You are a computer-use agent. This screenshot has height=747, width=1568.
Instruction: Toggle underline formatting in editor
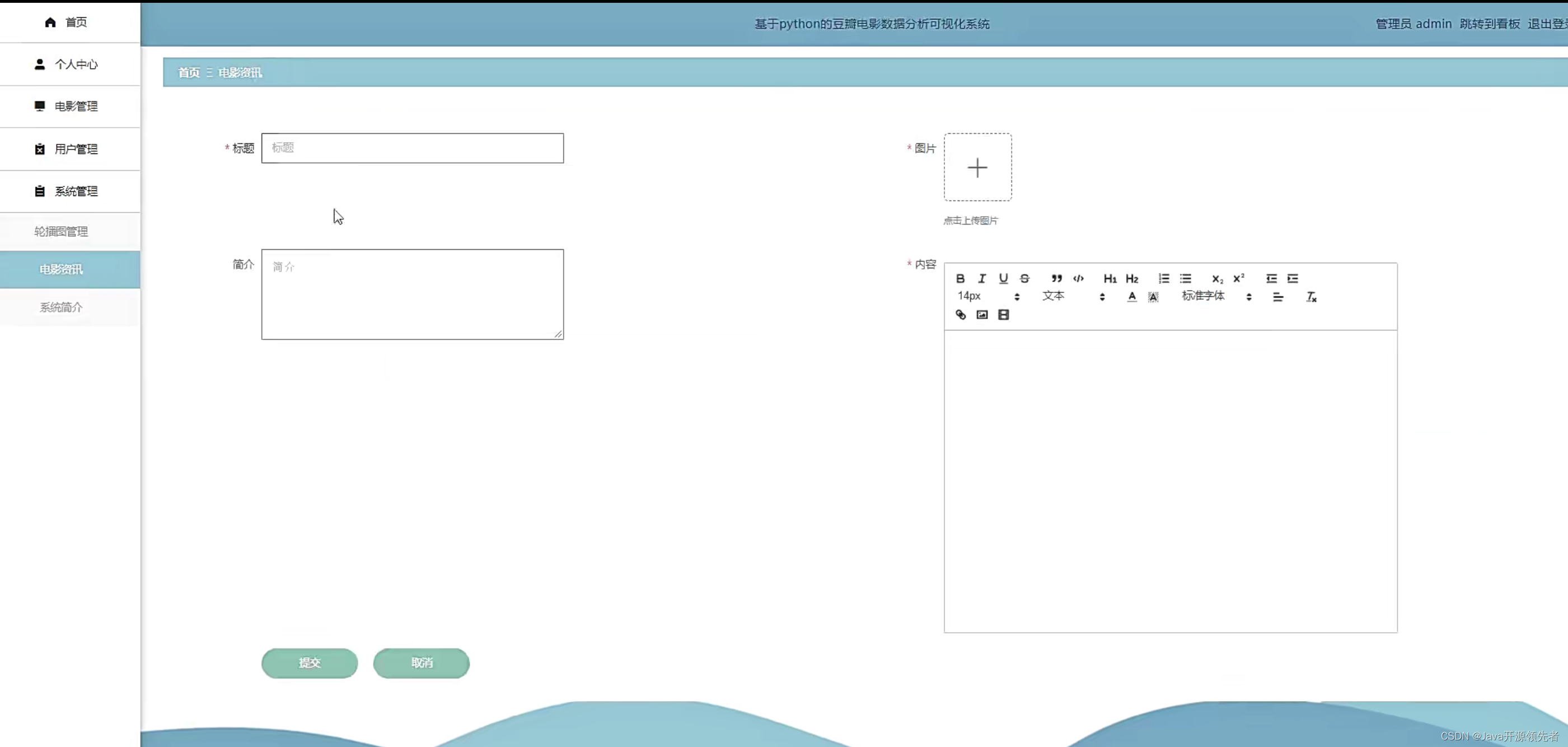coord(1003,278)
